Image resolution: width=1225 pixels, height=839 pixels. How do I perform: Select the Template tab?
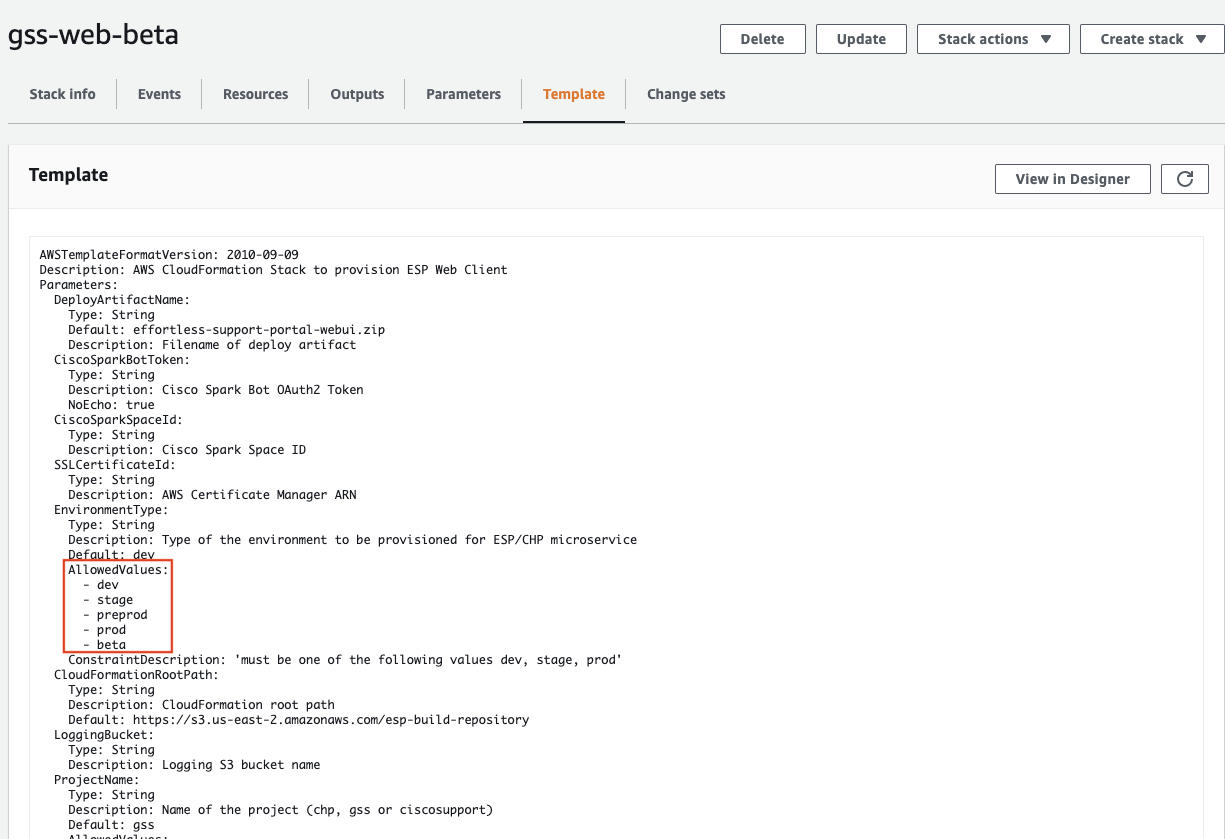pos(573,94)
